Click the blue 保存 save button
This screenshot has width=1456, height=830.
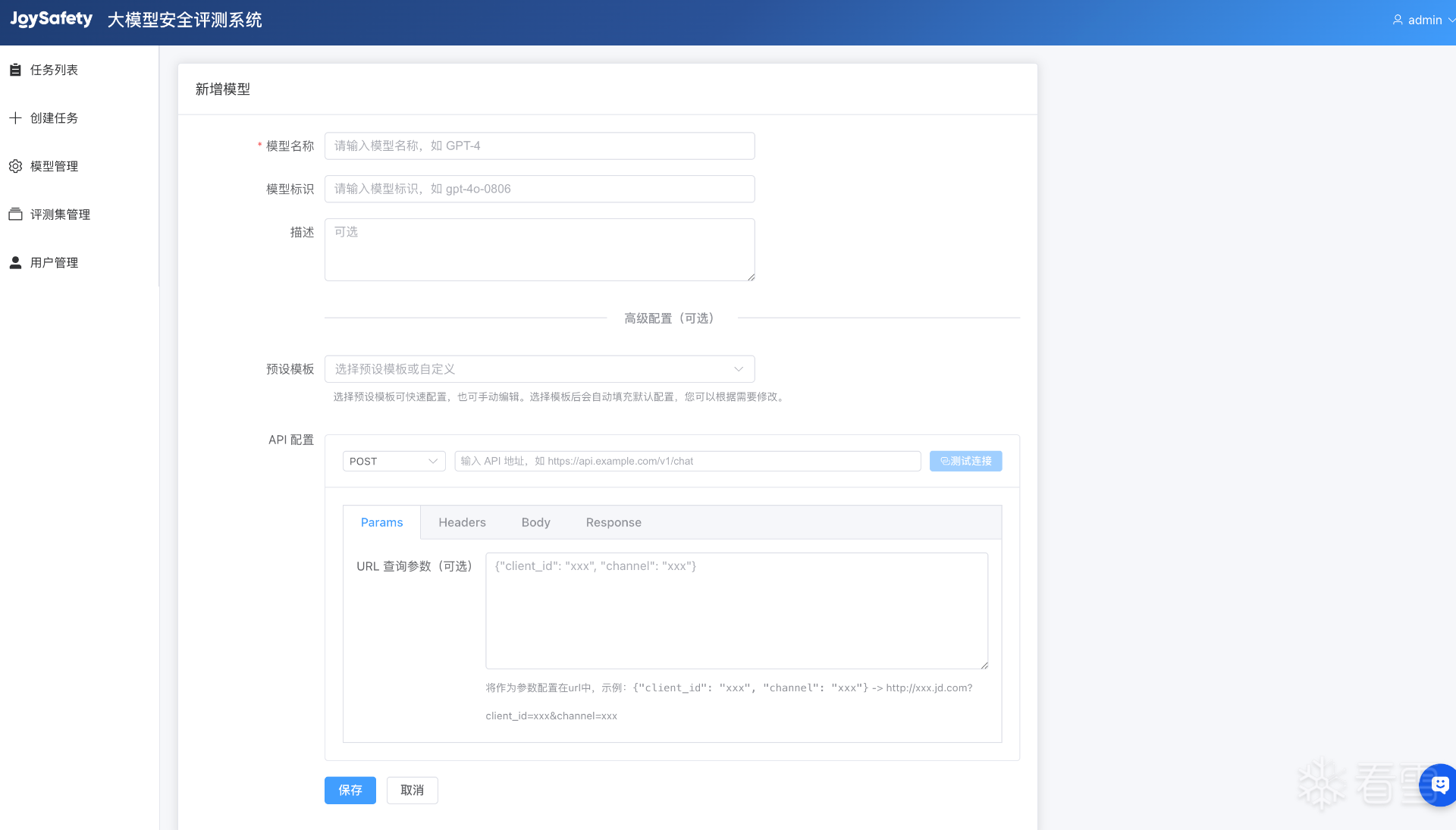click(x=350, y=790)
